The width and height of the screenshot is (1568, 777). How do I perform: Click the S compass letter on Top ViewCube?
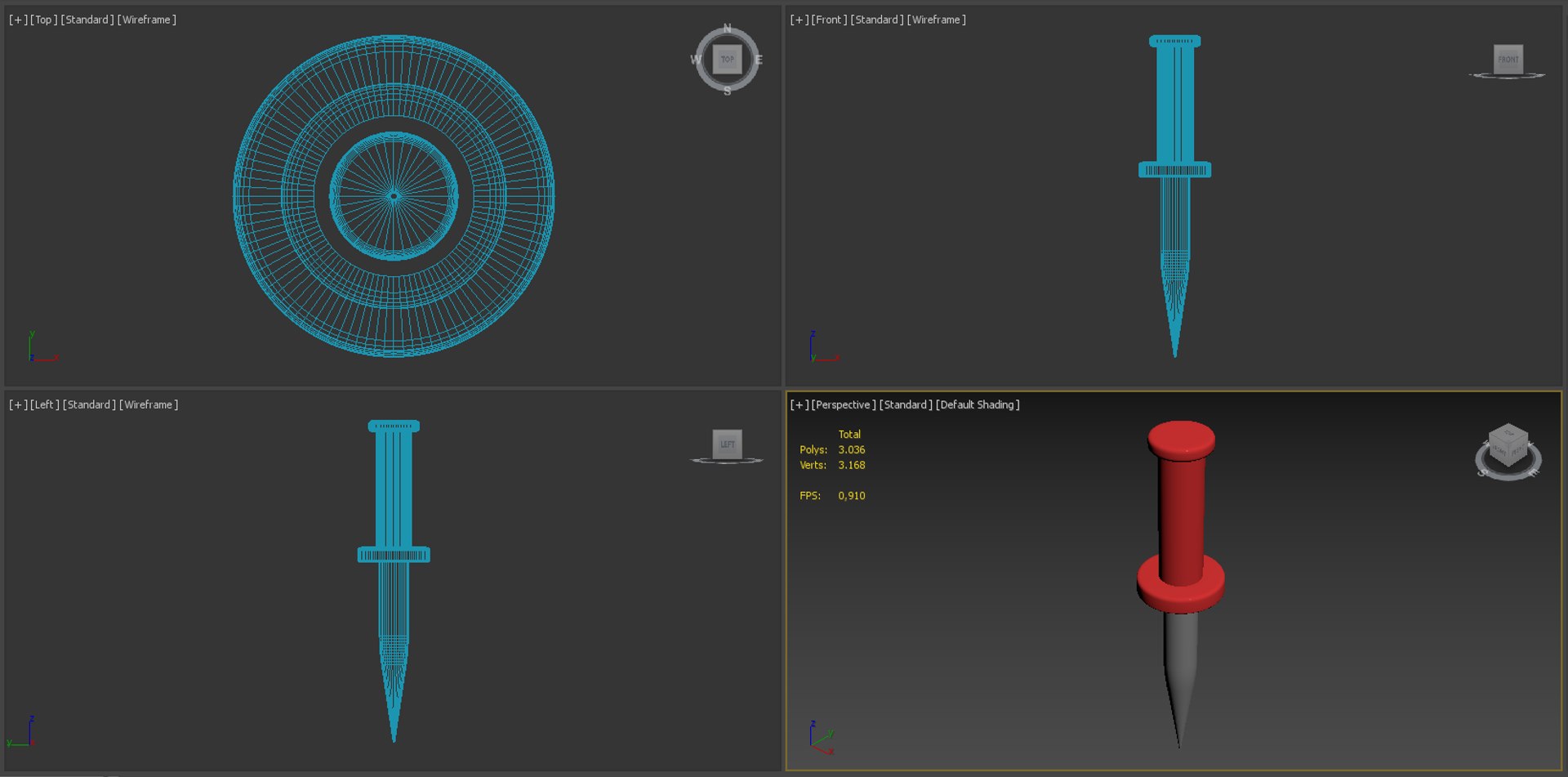727,91
